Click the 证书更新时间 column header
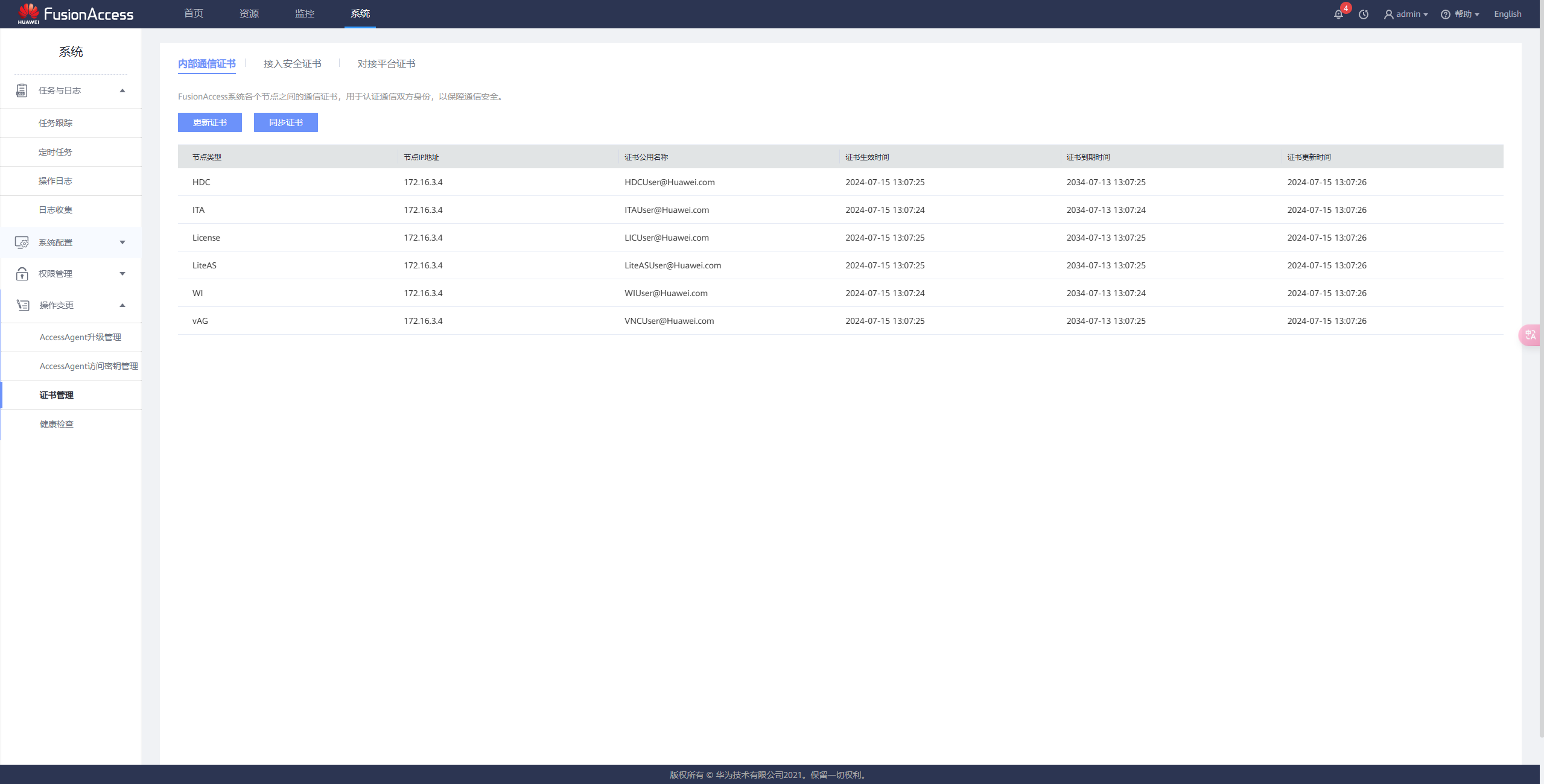 point(1309,157)
